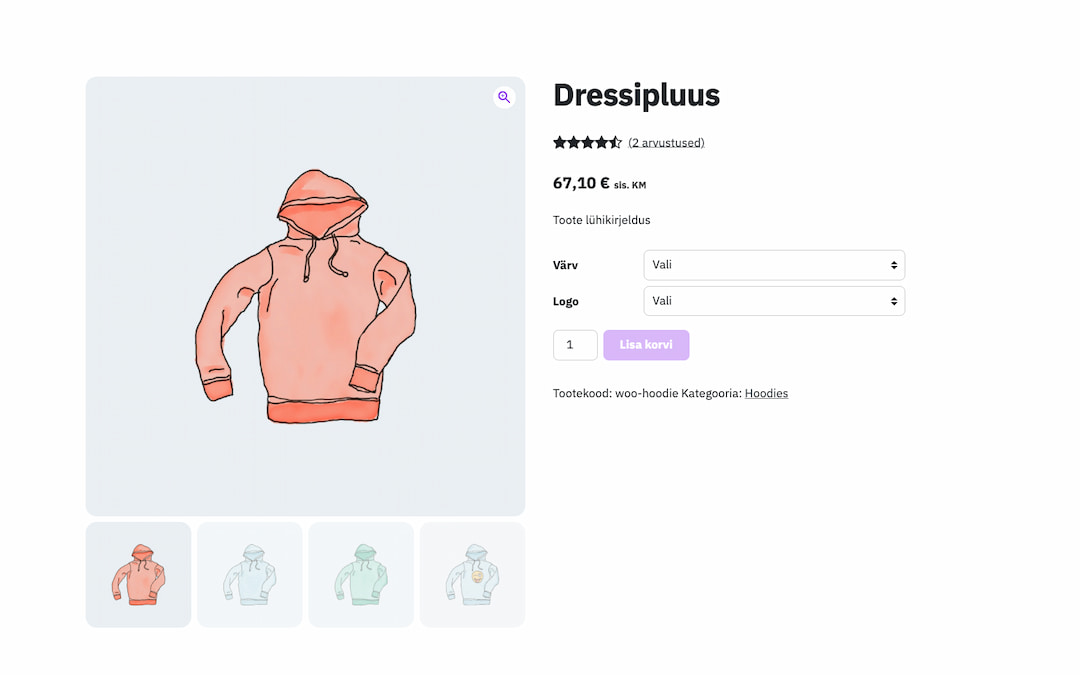The height and width of the screenshot is (675, 1080).
Task: Open the Värv dropdown
Action: (x=774, y=265)
